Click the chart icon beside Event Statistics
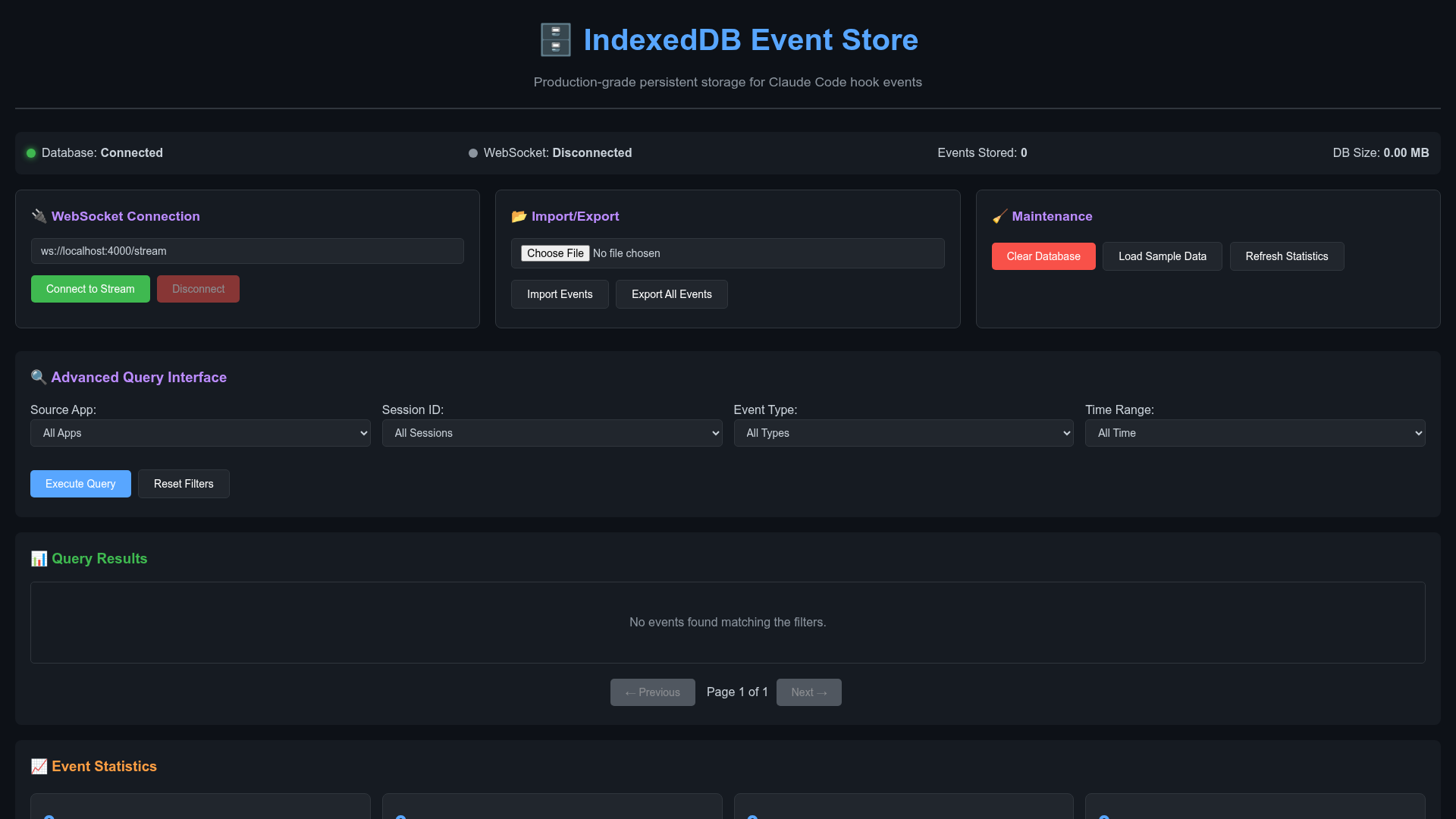 [39, 767]
